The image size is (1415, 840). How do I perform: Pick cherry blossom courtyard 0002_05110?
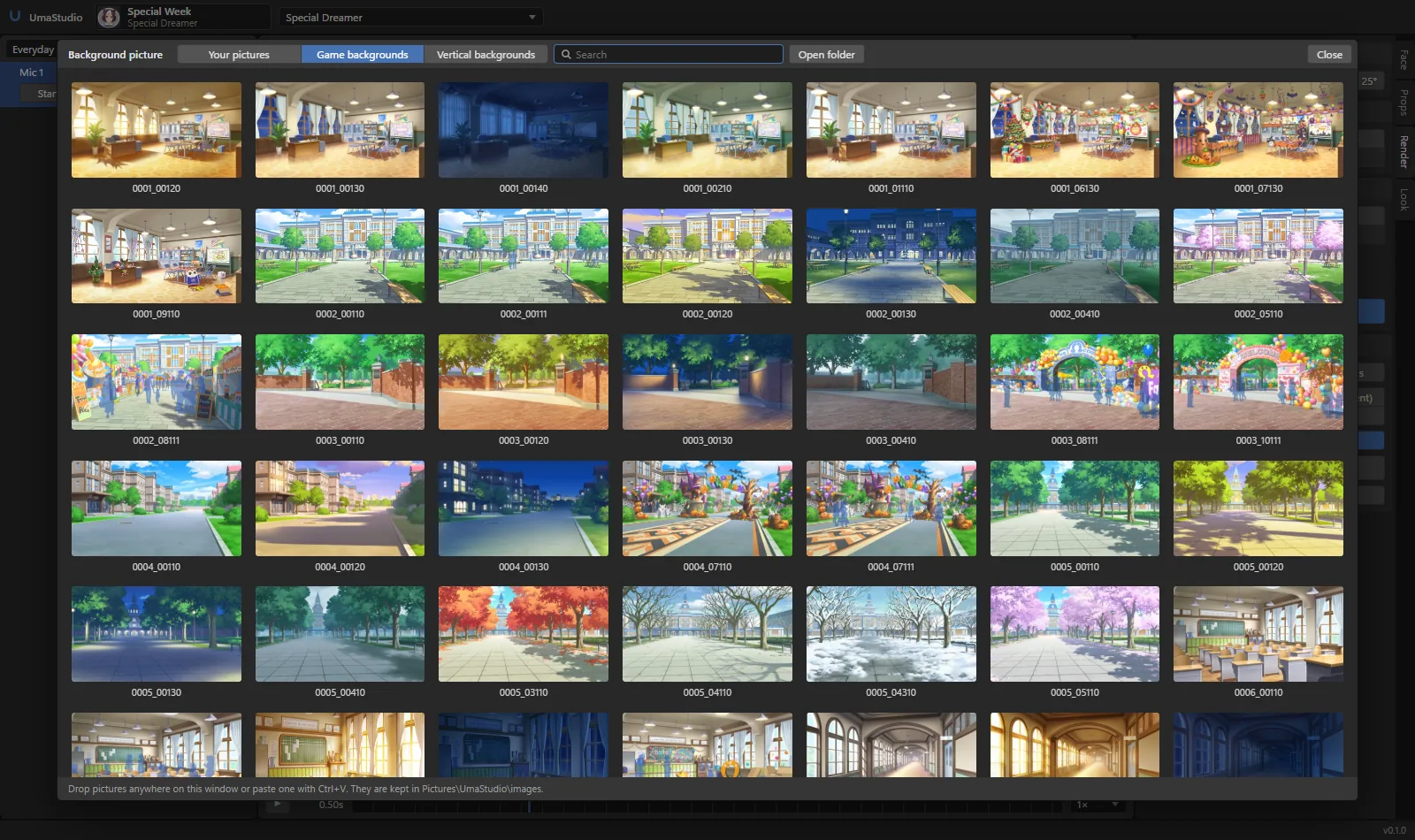tap(1258, 256)
